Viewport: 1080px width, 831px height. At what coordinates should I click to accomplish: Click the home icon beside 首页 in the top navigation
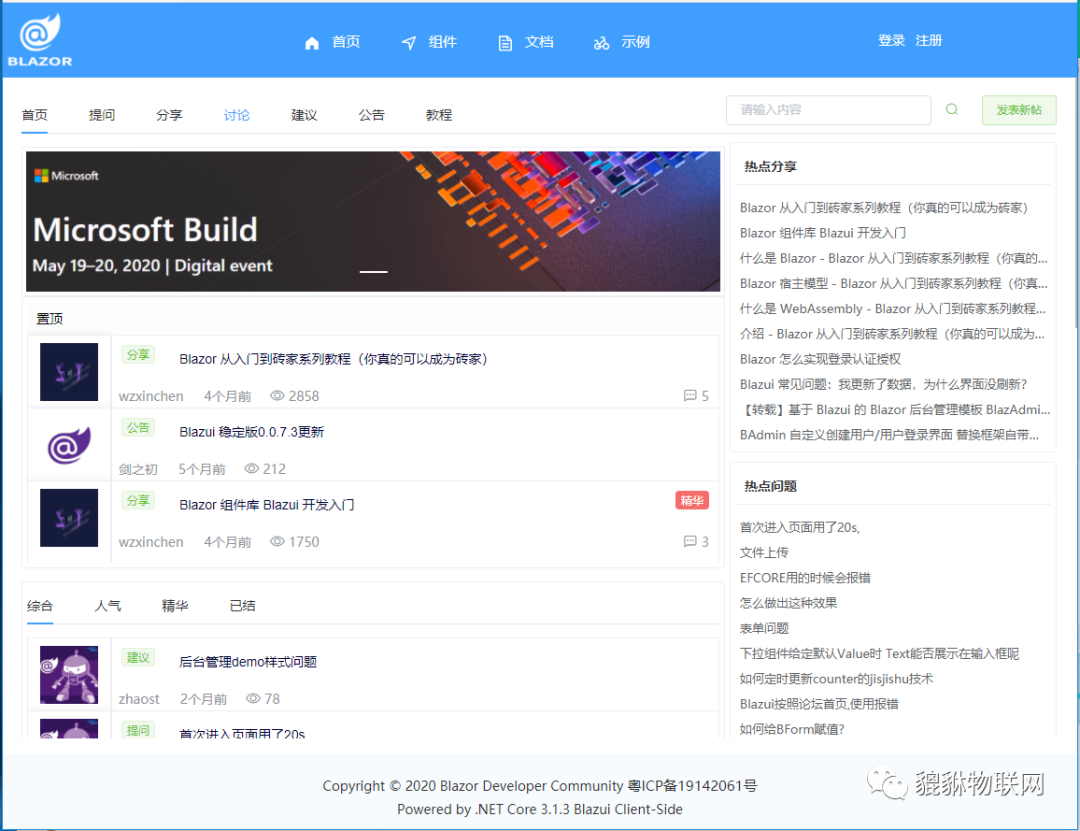point(312,43)
